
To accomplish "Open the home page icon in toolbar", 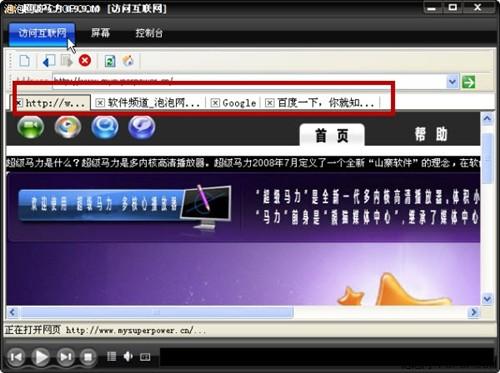I will pyautogui.click(x=128, y=61).
